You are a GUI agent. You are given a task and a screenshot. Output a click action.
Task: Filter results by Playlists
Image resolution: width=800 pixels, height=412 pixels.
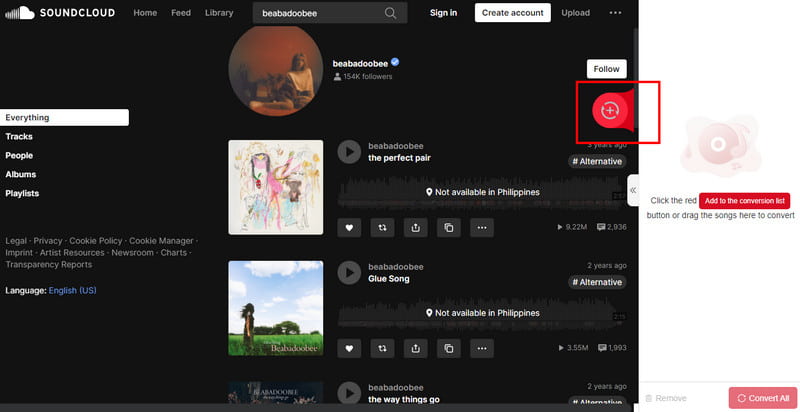point(22,193)
